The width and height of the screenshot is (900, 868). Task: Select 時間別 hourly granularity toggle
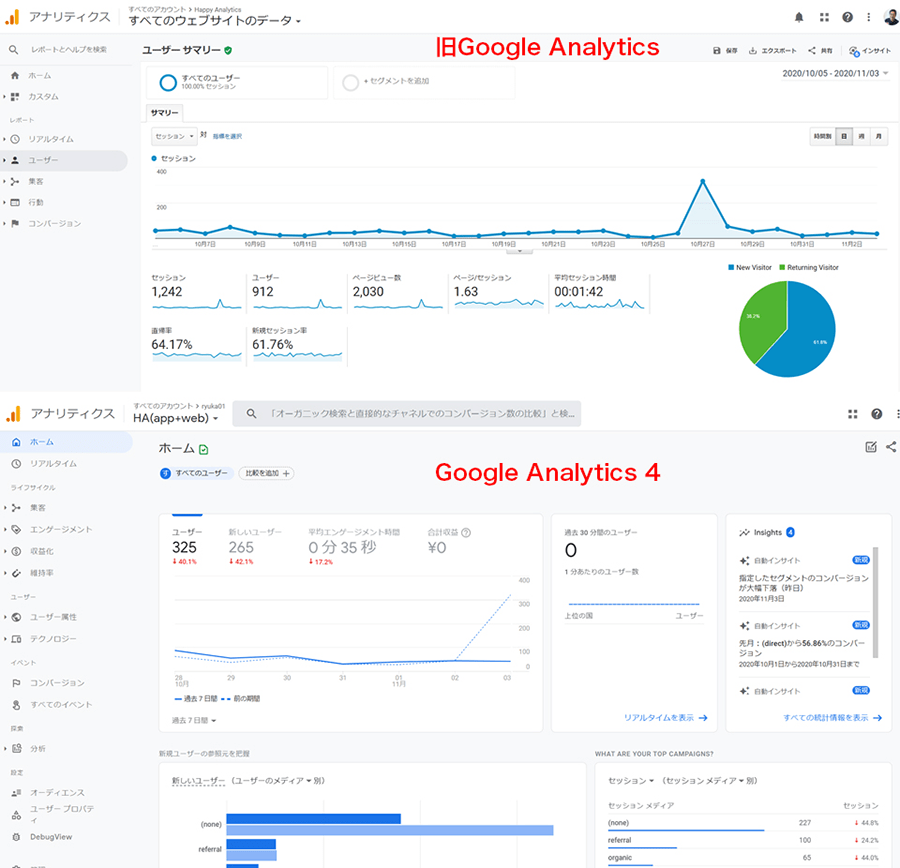tap(822, 136)
